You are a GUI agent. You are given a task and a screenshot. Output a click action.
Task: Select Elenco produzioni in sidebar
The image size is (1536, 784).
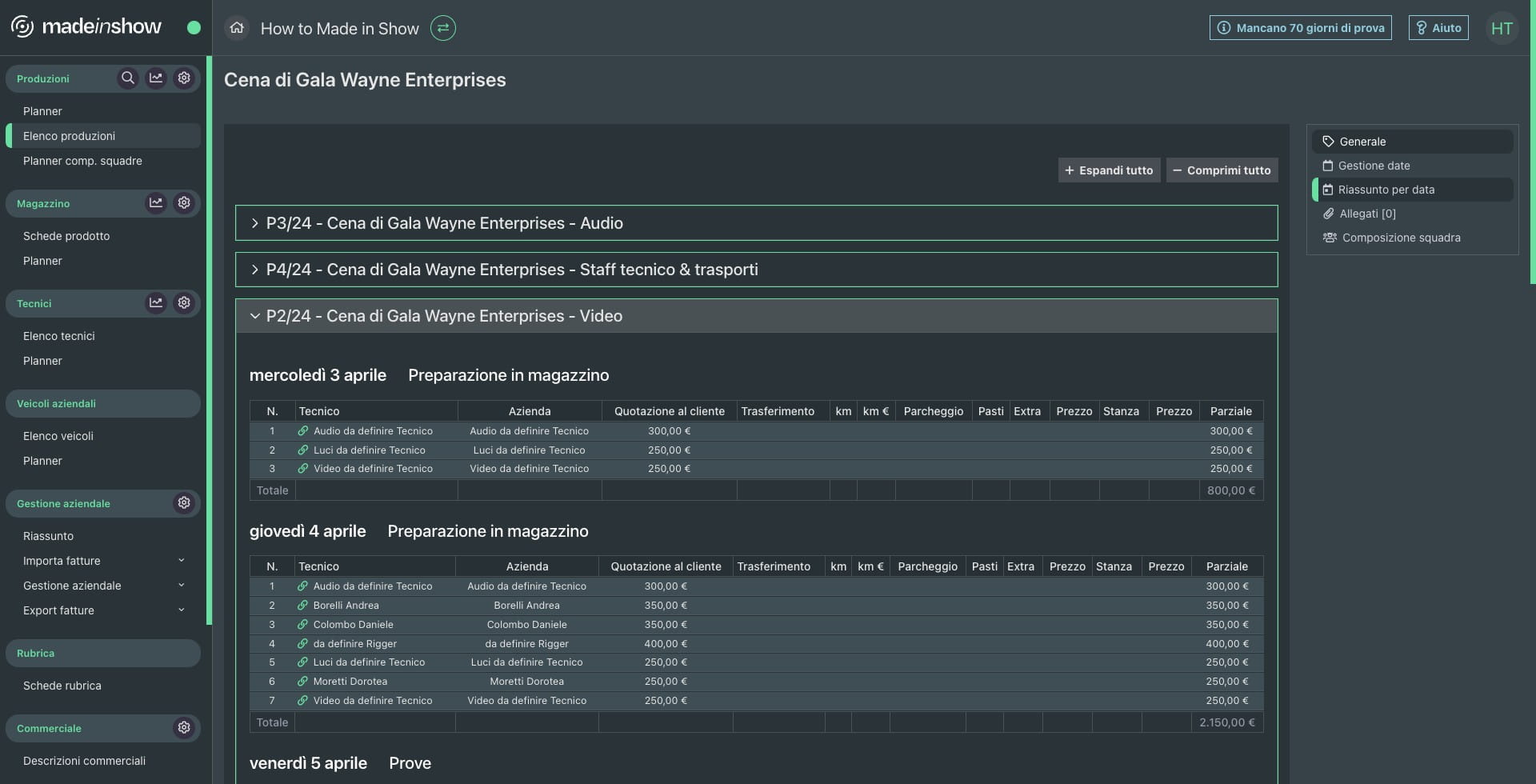point(103,136)
